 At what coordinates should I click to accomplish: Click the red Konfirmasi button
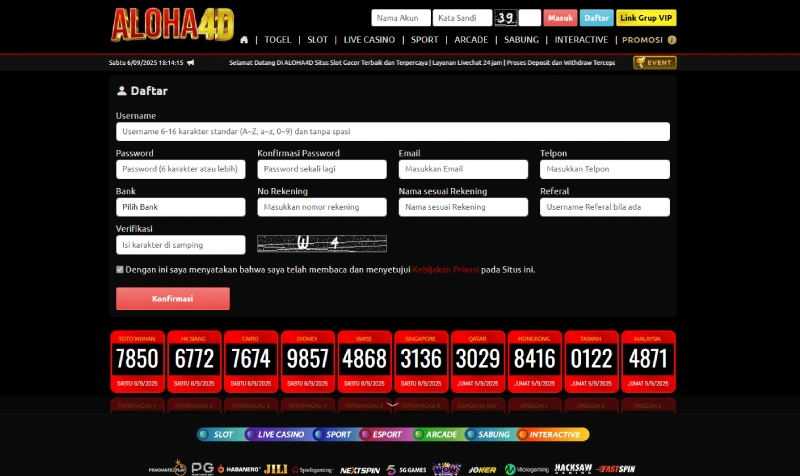tap(172, 299)
